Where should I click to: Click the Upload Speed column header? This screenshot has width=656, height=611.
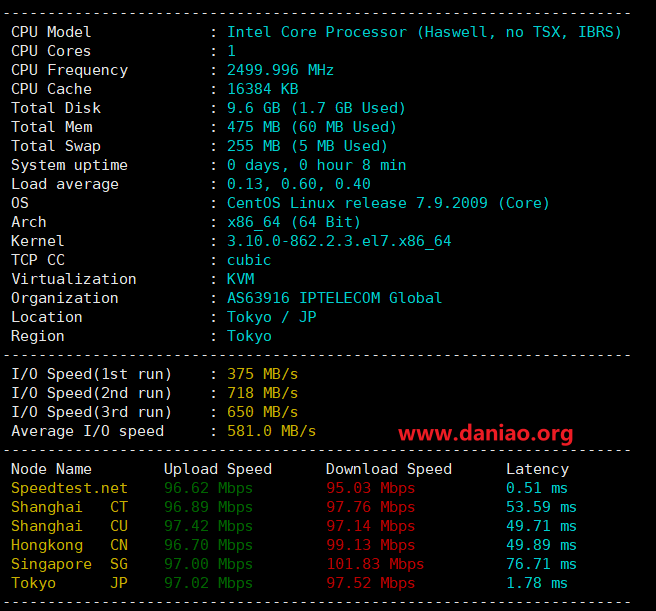pos(218,470)
